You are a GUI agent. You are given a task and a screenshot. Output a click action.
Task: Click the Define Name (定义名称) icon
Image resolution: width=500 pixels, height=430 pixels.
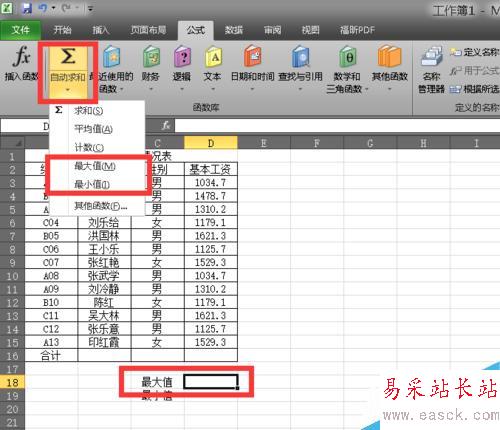pyautogui.click(x=455, y=52)
